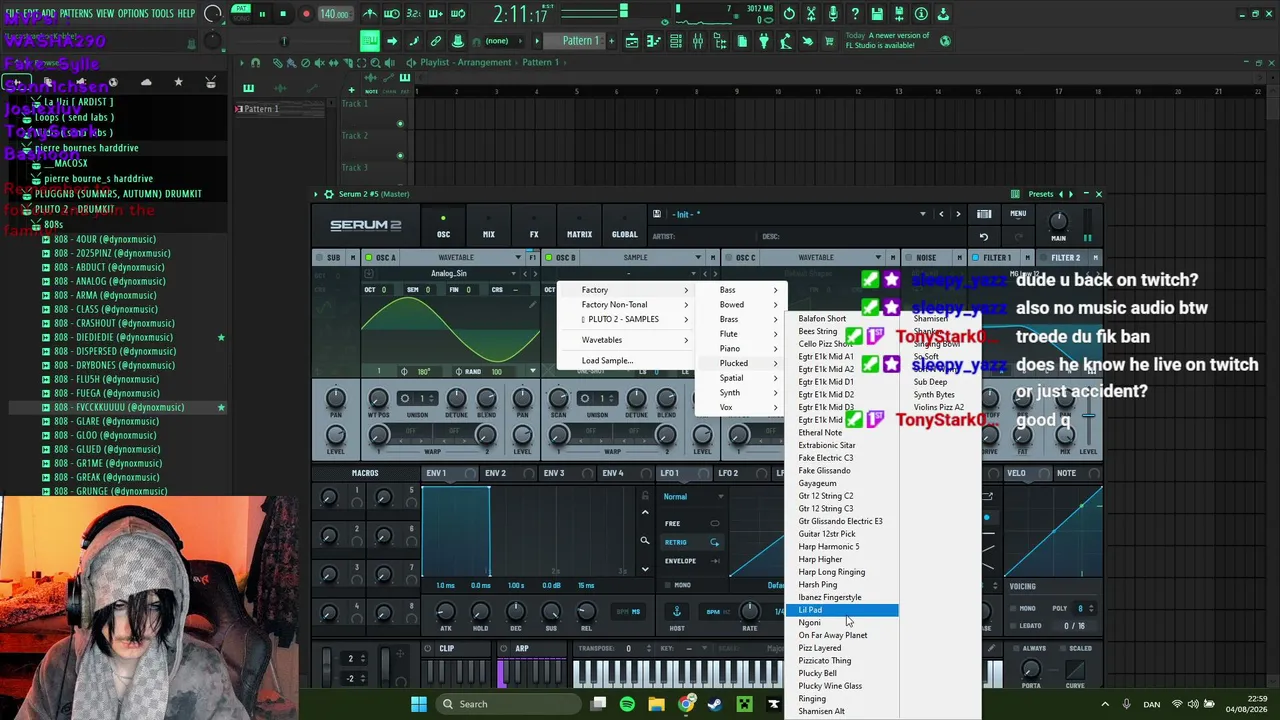This screenshot has width=1280, height=720.
Task: Toggle the CLIP power button
Action: click(x=429, y=649)
